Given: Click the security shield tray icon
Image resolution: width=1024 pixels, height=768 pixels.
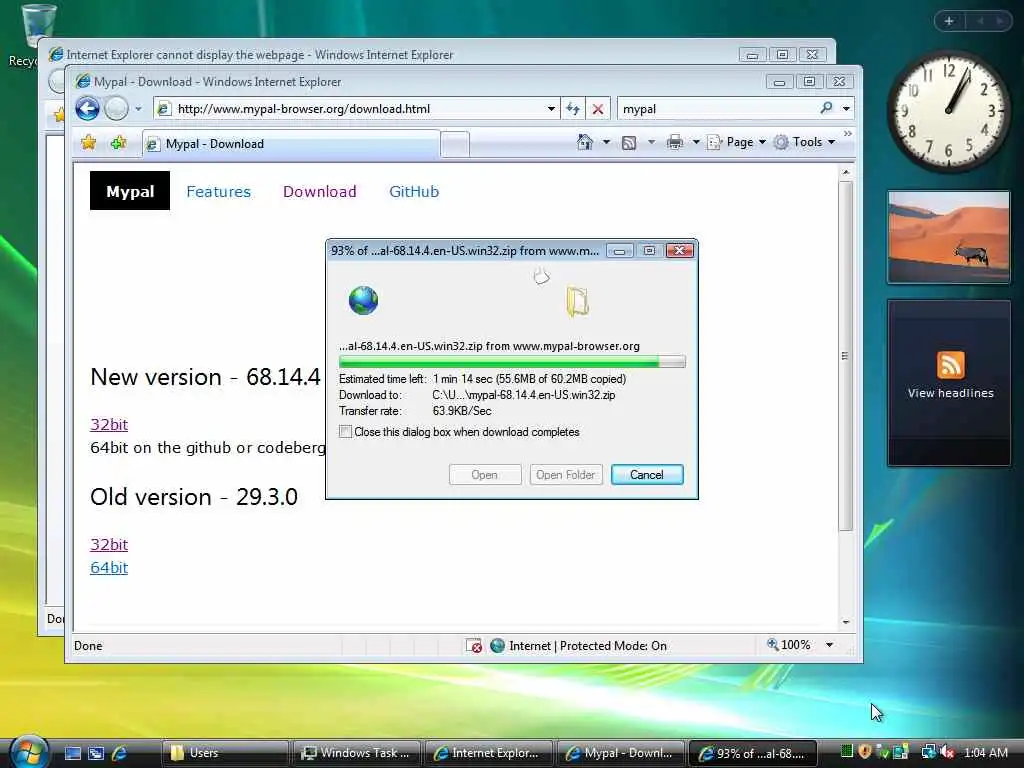Looking at the screenshot, I should click(x=865, y=752).
